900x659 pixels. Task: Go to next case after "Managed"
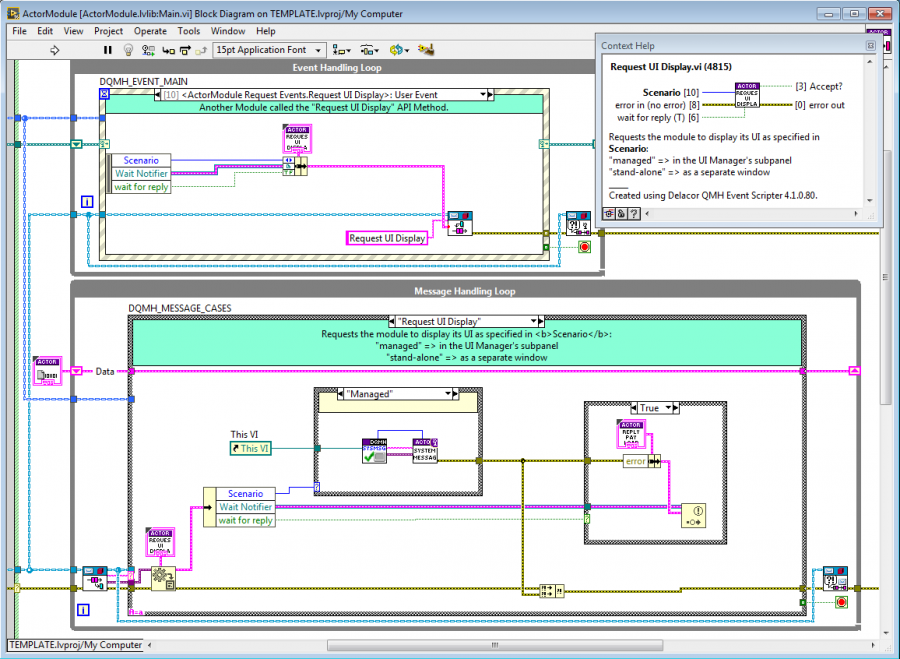[x=456, y=394]
